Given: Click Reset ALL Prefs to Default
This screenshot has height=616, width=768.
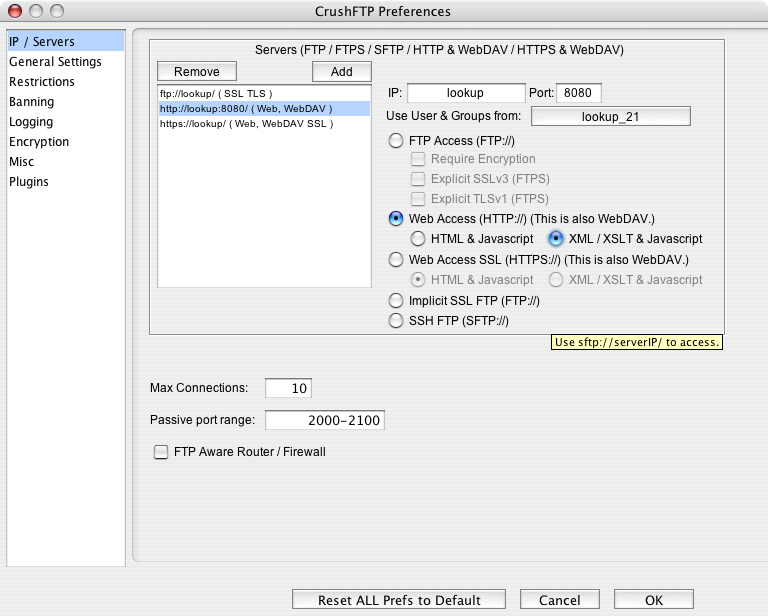Looking at the screenshot, I should 399,600.
